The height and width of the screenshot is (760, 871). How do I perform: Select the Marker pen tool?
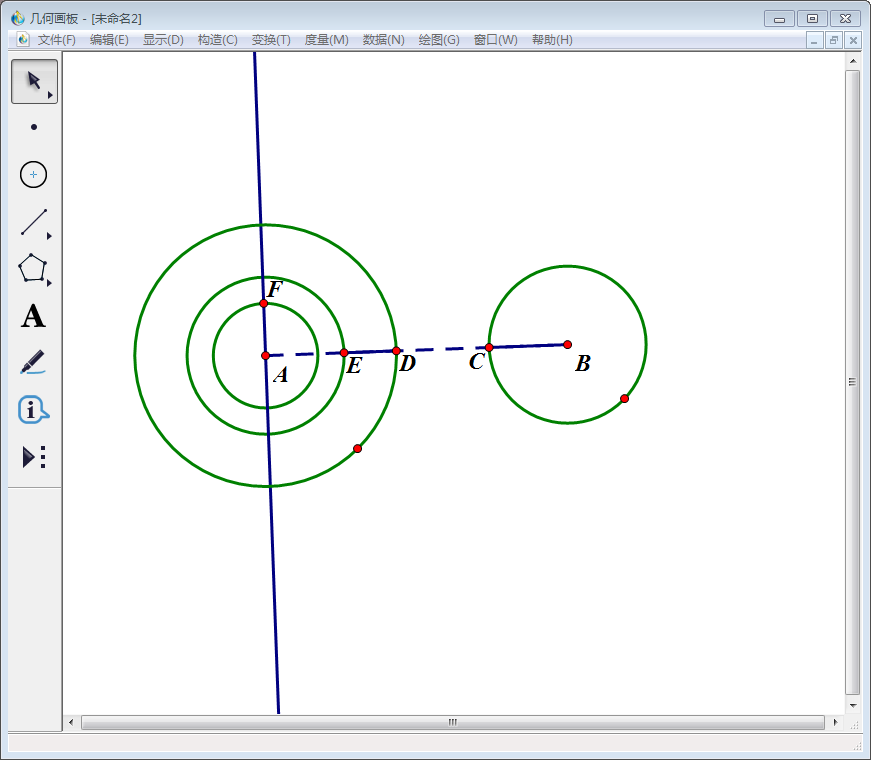33,362
